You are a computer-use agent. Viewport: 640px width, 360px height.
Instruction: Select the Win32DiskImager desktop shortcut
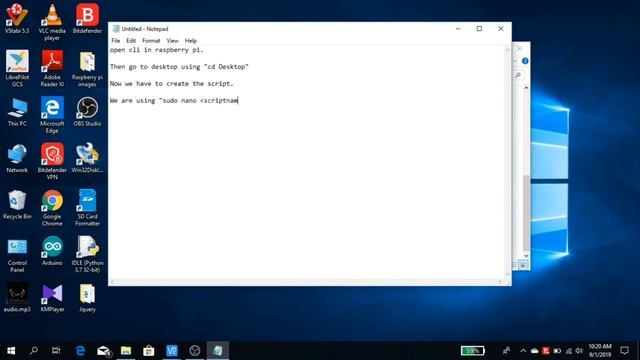(x=87, y=158)
